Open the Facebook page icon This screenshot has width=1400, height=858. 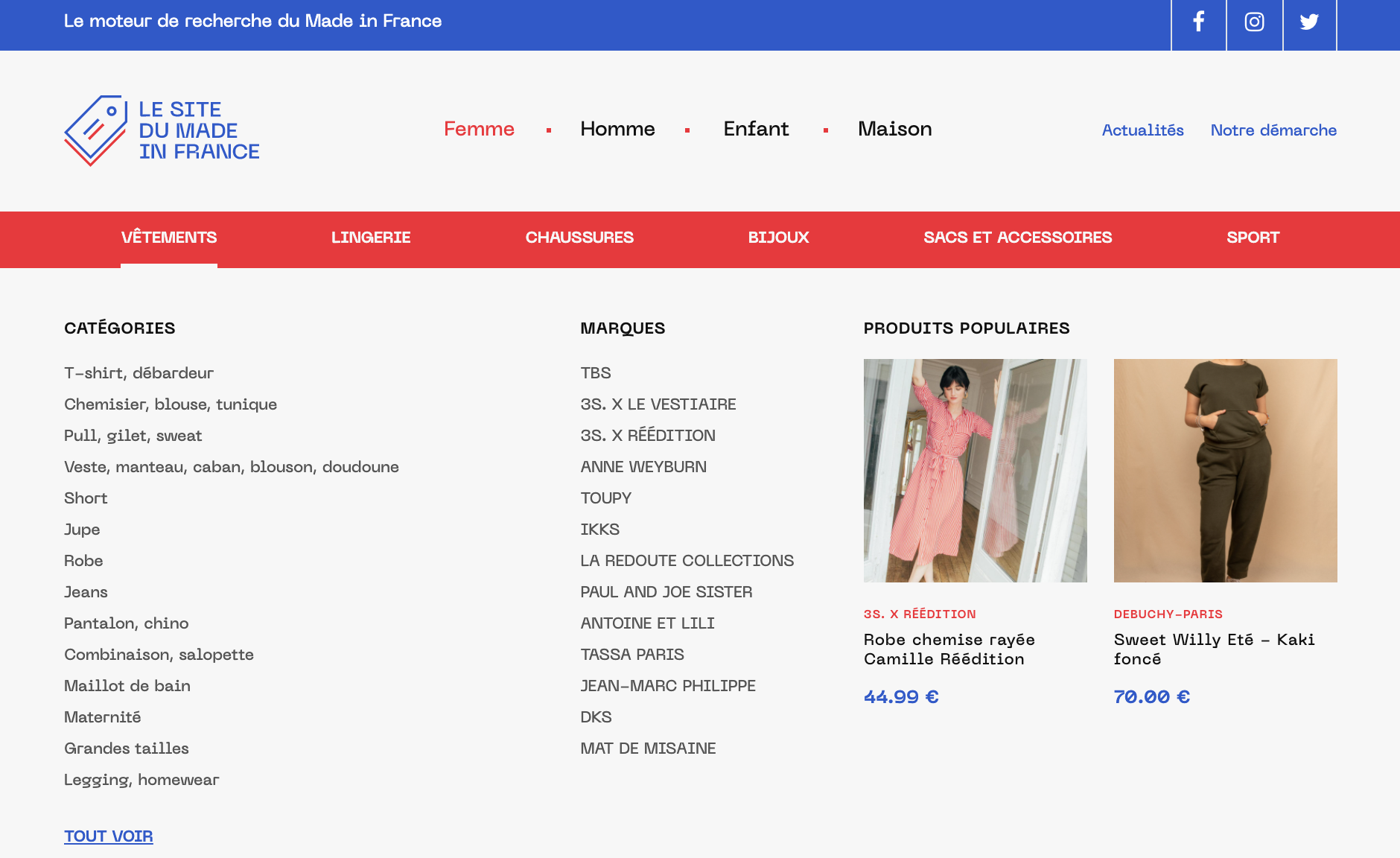point(1198,22)
